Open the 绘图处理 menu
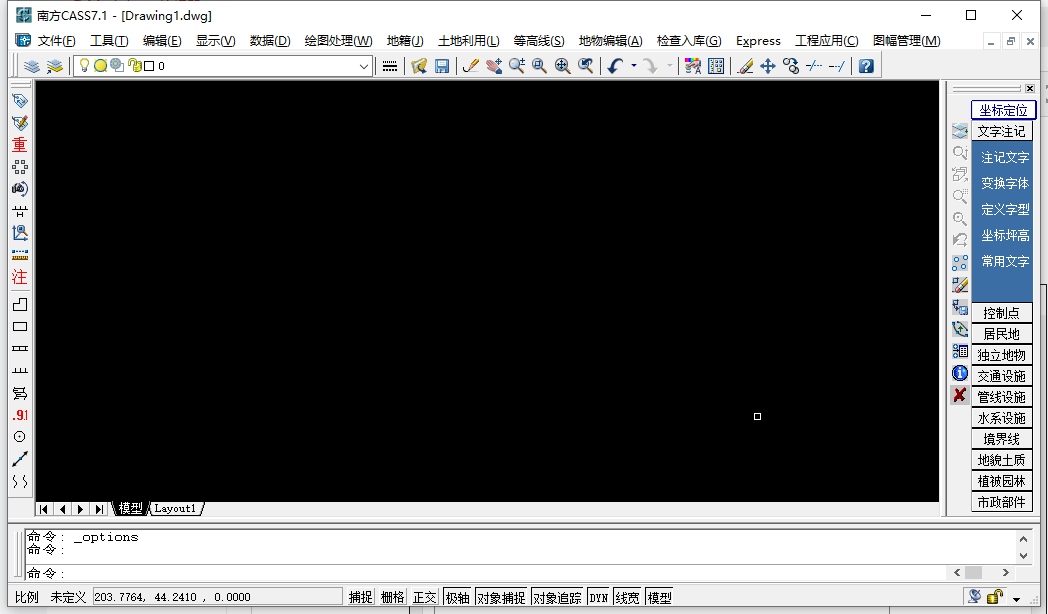Screen dimensions: 1048x614 pyautogui.click(x=340, y=41)
